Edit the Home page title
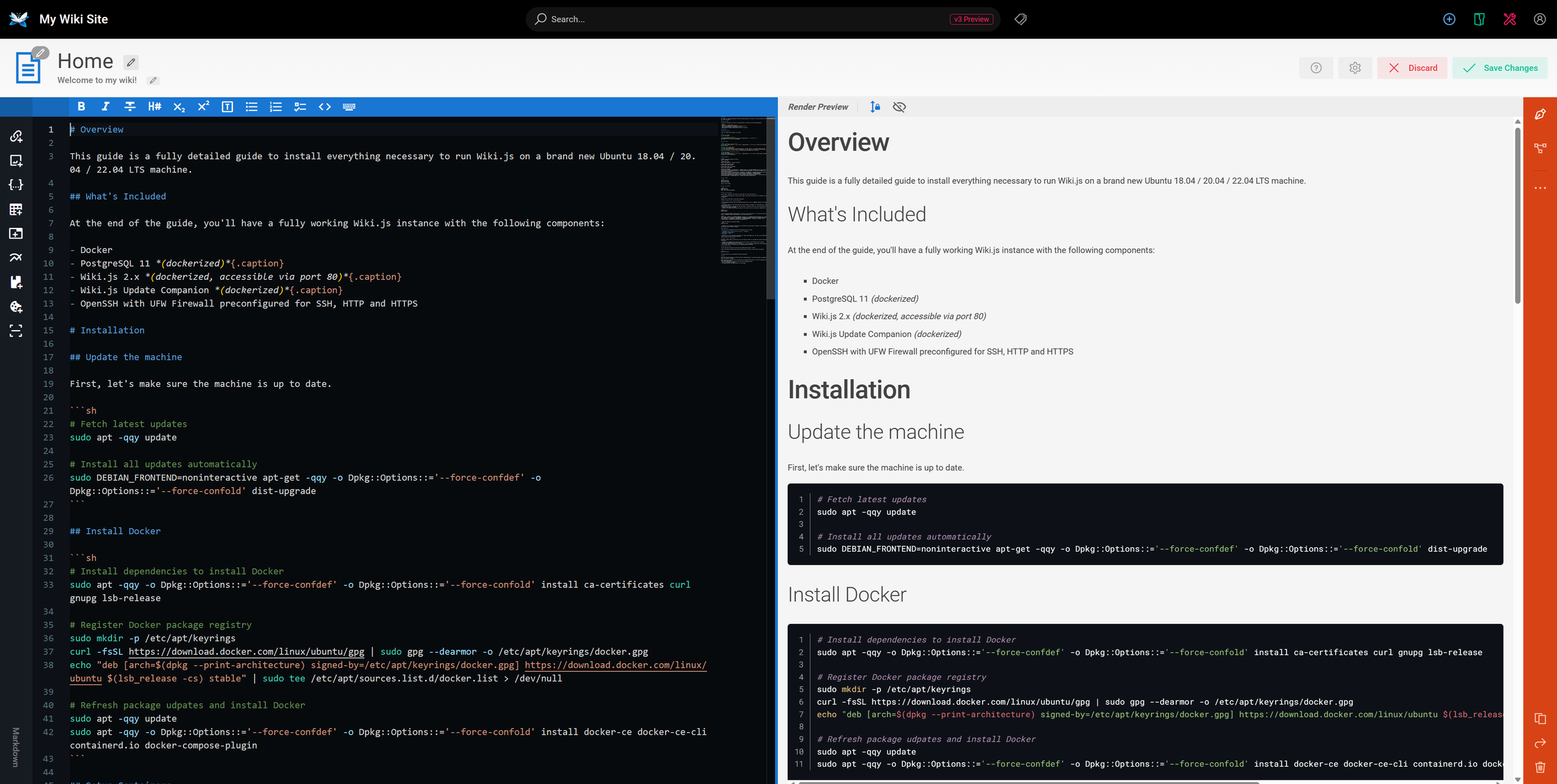 (x=131, y=62)
